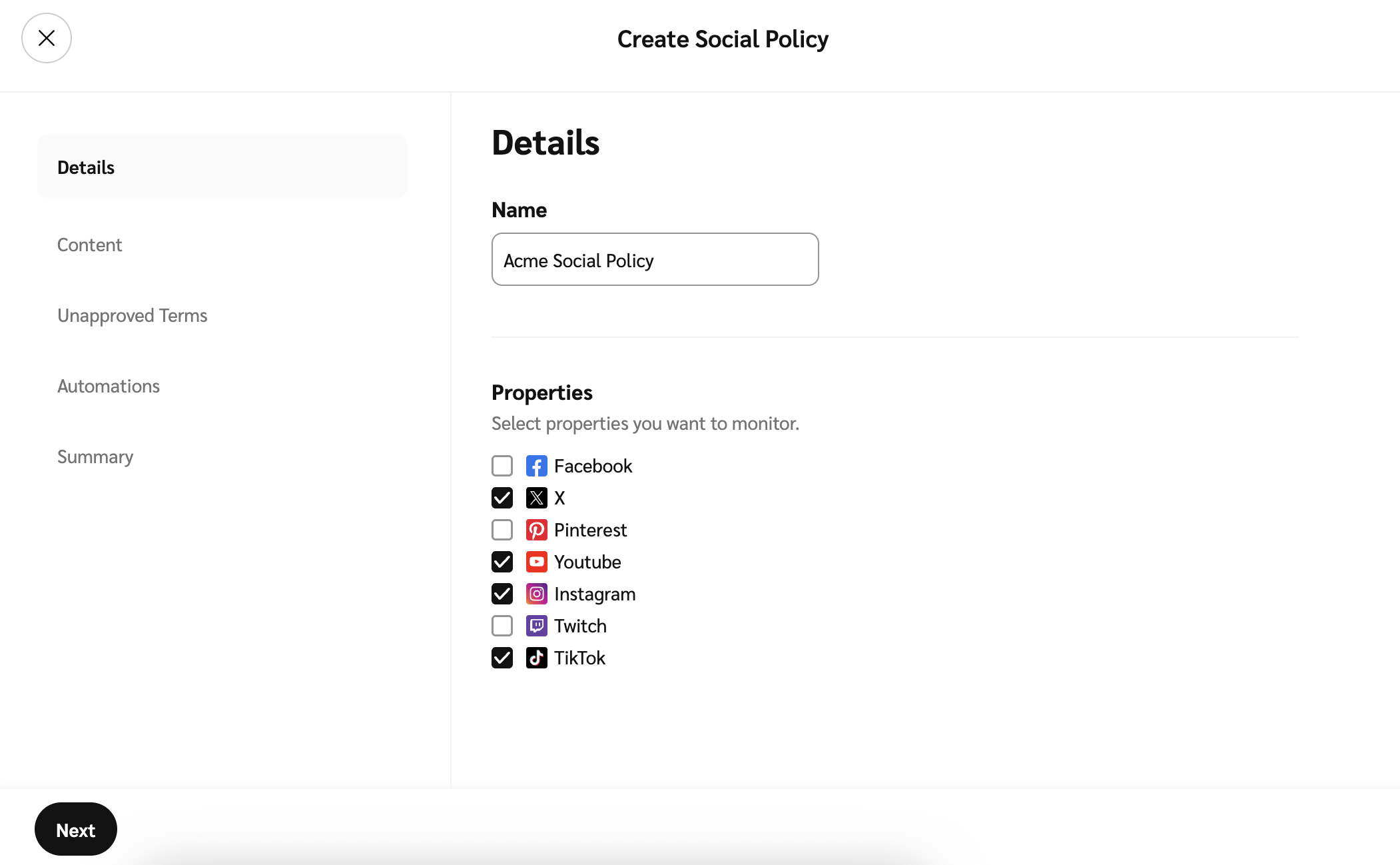Click the Instagram logo icon
This screenshot has height=865, width=1400.
click(x=536, y=594)
